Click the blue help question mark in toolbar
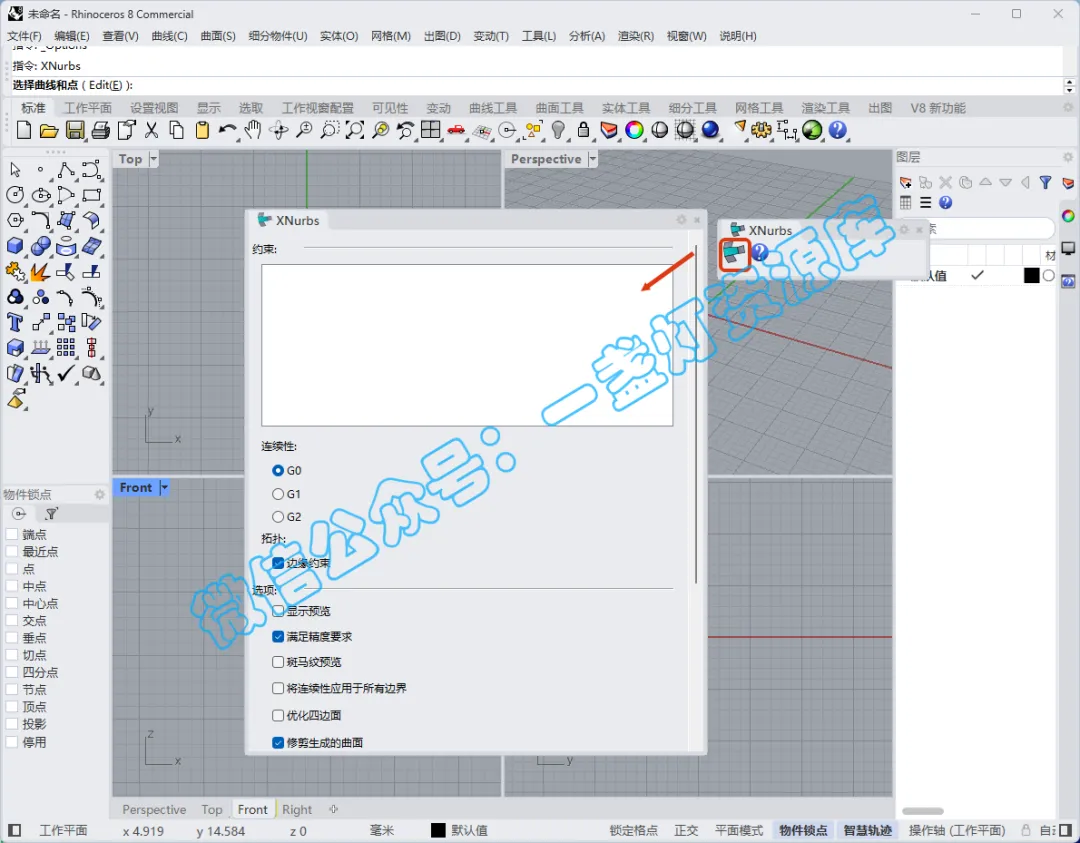This screenshot has width=1080, height=843. coord(838,129)
